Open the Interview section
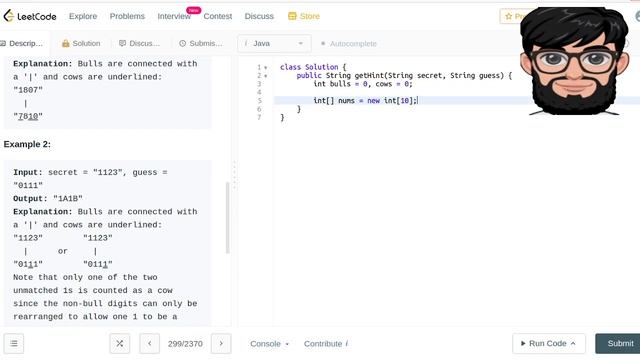 pos(174,16)
